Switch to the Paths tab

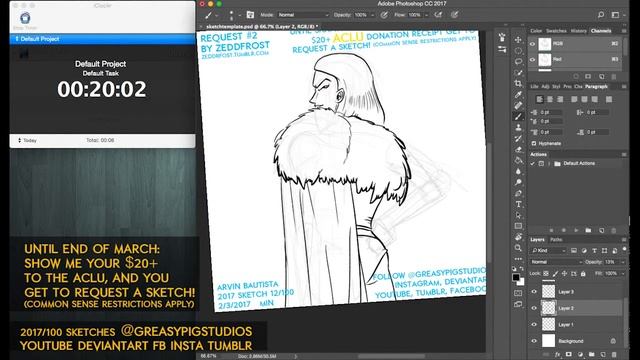coord(556,240)
